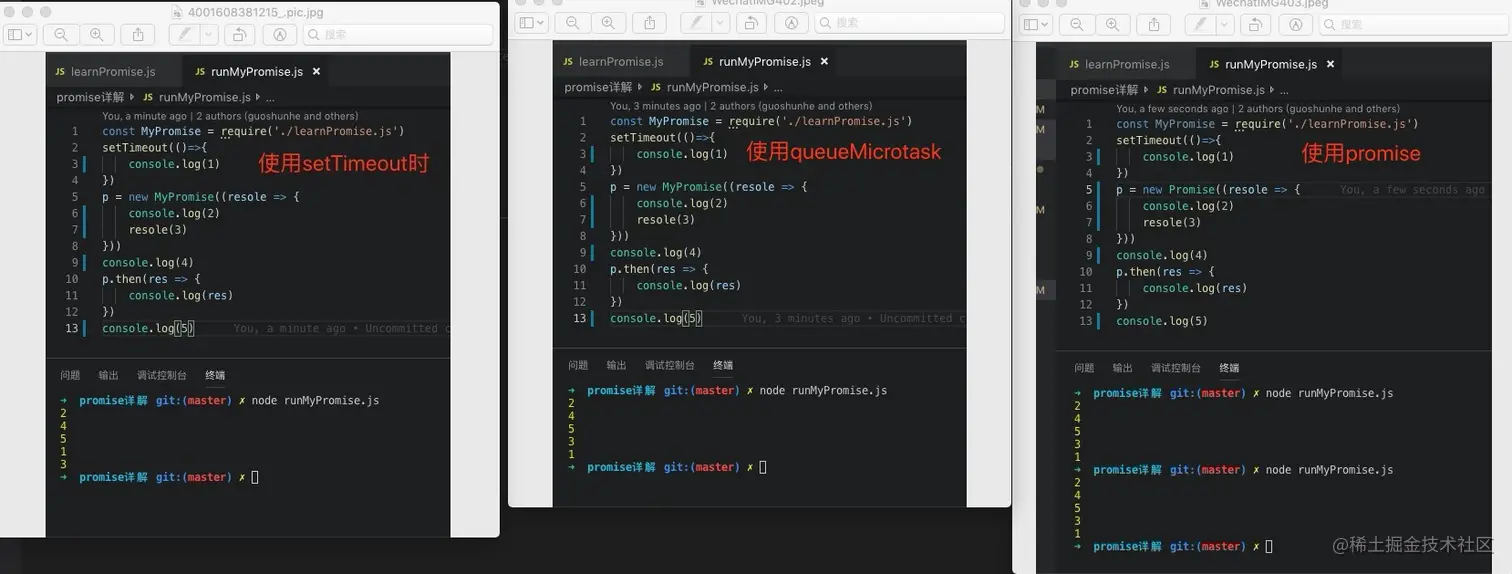Focus search field in WechatIMG402.jpeg window
Viewport: 1512px width, 574px height.
click(x=910, y=22)
